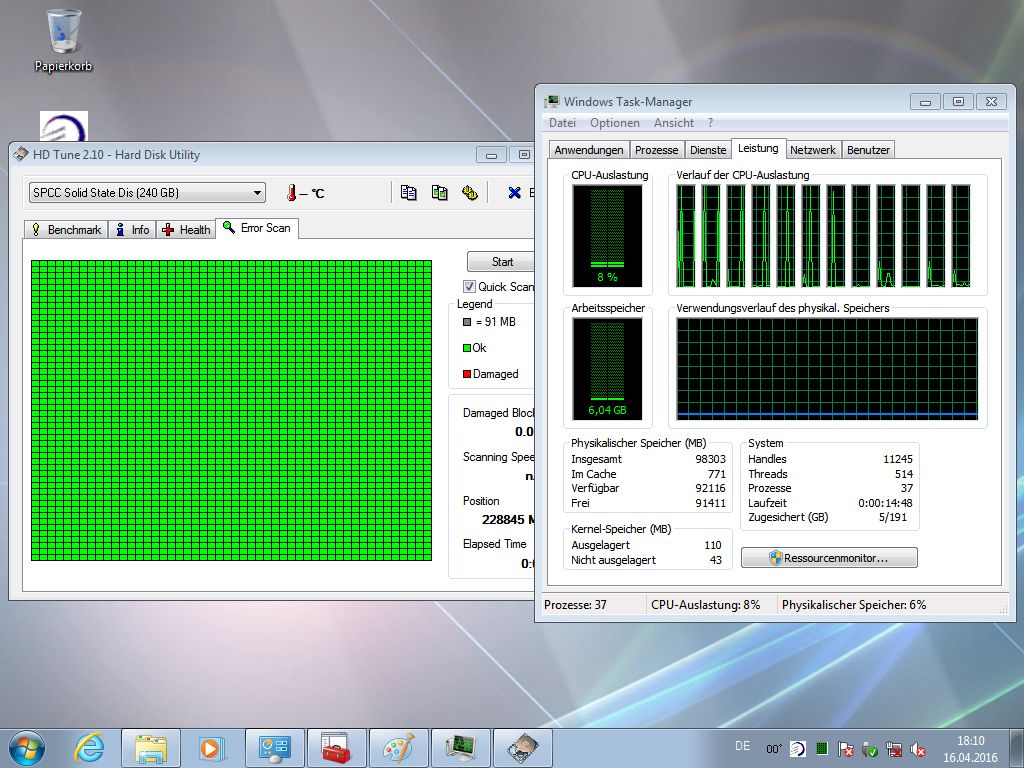Click the Arbeitsspeicher 6,04 GB gauge
The width and height of the screenshot is (1024, 768).
tap(607, 369)
